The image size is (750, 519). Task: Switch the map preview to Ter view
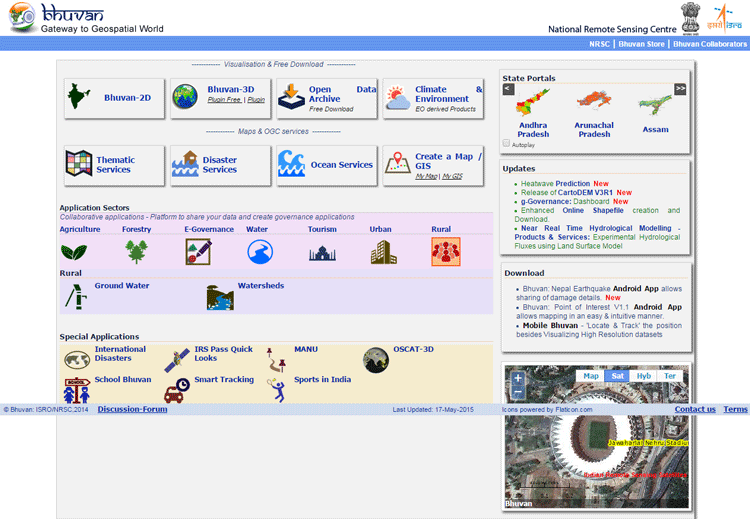[670, 376]
